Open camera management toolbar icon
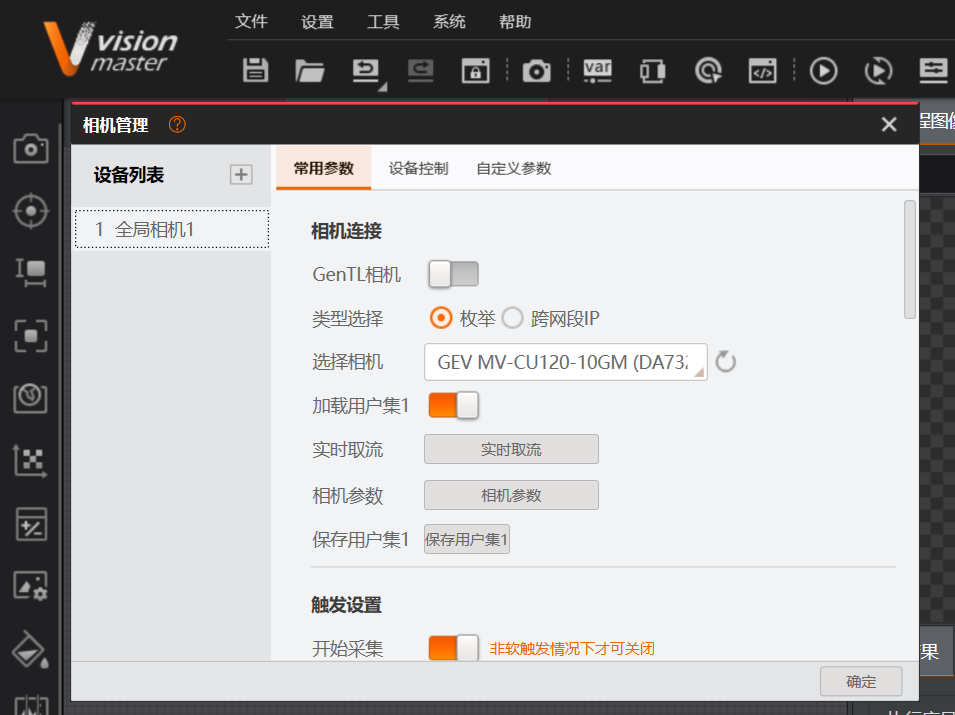 tap(537, 71)
